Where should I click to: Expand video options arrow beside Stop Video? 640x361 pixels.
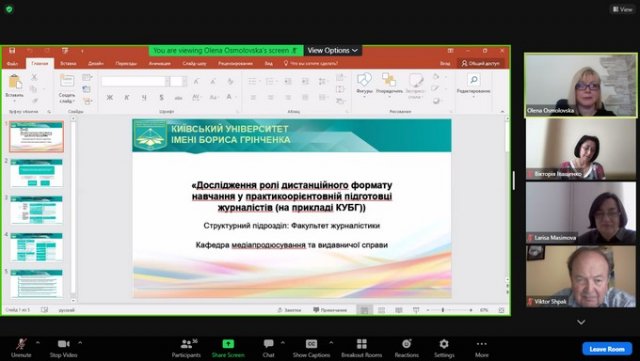tap(80, 343)
